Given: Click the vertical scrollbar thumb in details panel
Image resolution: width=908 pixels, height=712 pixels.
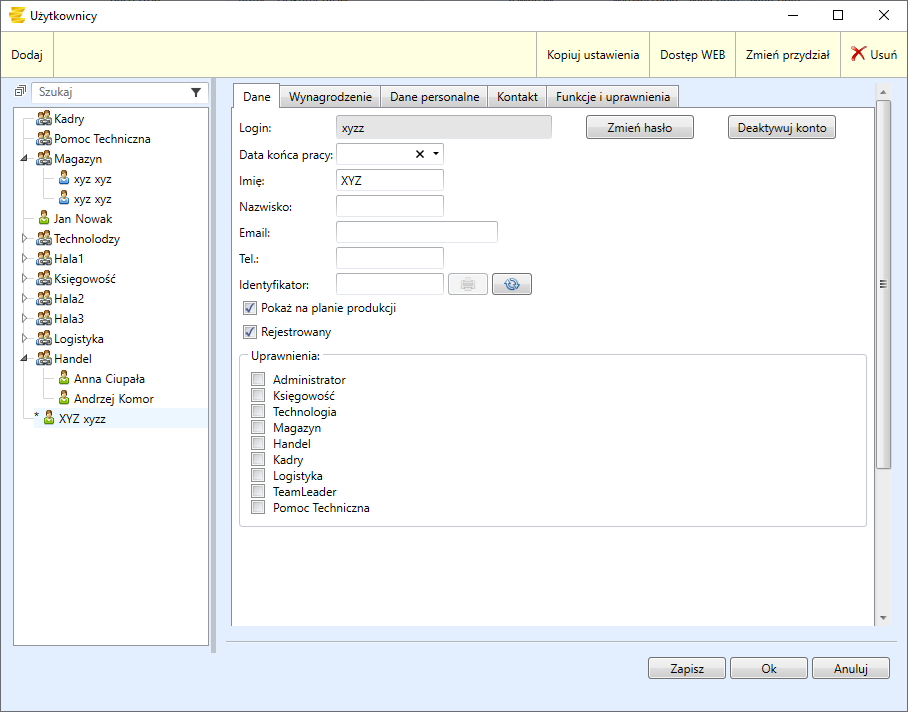Looking at the screenshot, I should tap(882, 284).
